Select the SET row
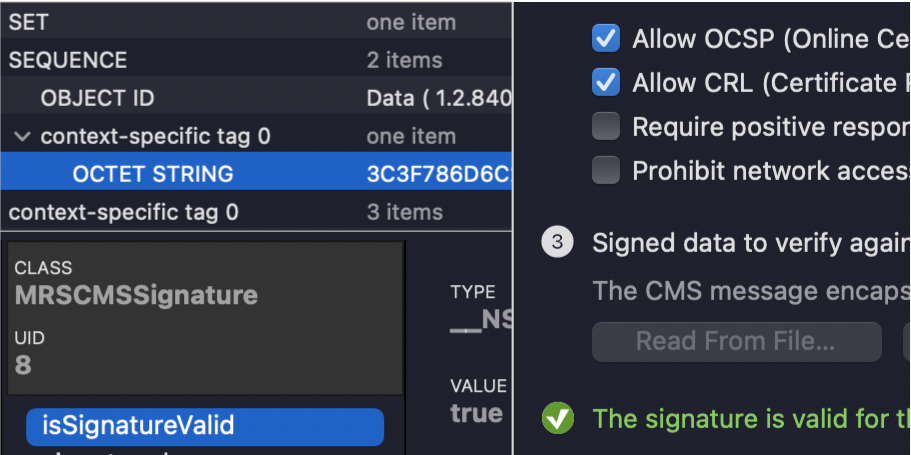This screenshot has width=911, height=455. (256, 23)
